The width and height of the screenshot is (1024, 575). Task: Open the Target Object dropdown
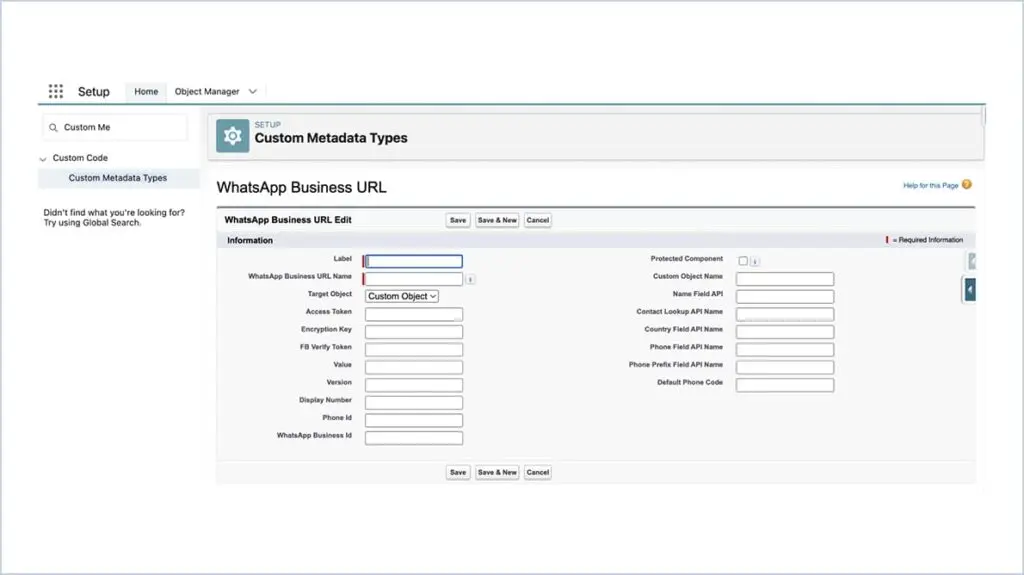click(402, 296)
